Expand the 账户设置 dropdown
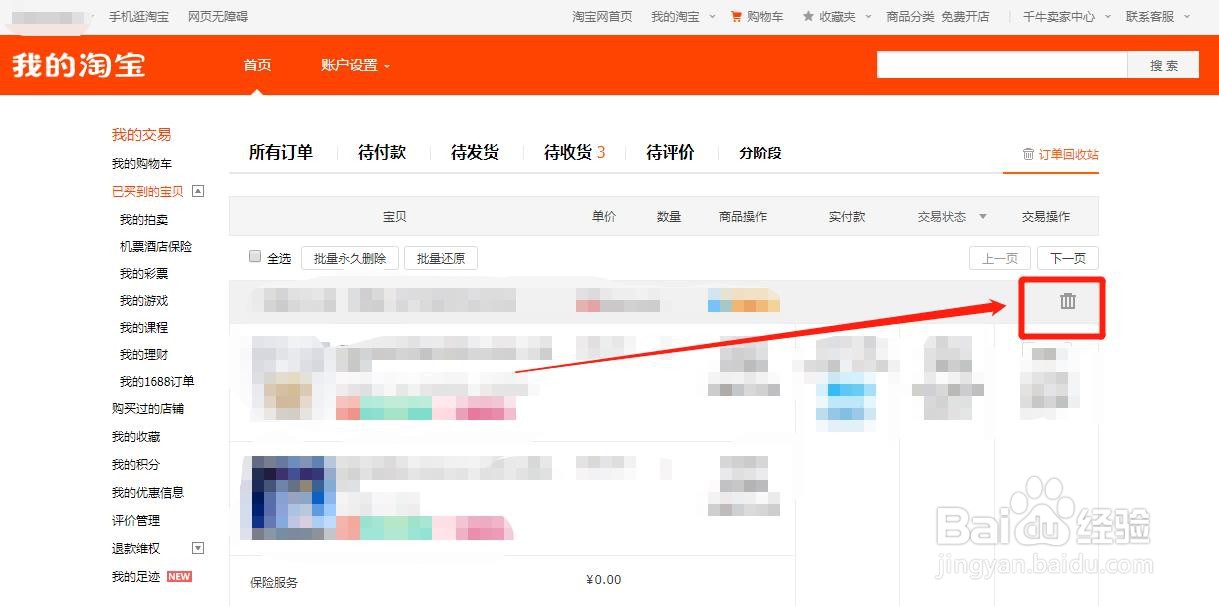Viewport: 1219px width, 606px height. (355, 65)
